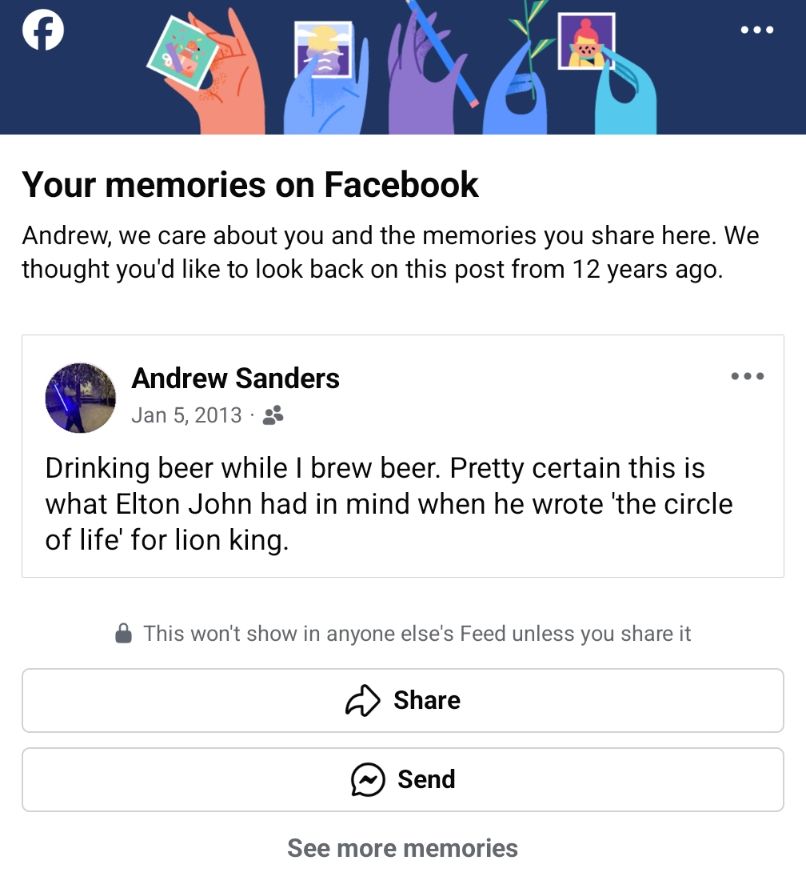Click the Your memories on Facebook heading

tap(250, 184)
